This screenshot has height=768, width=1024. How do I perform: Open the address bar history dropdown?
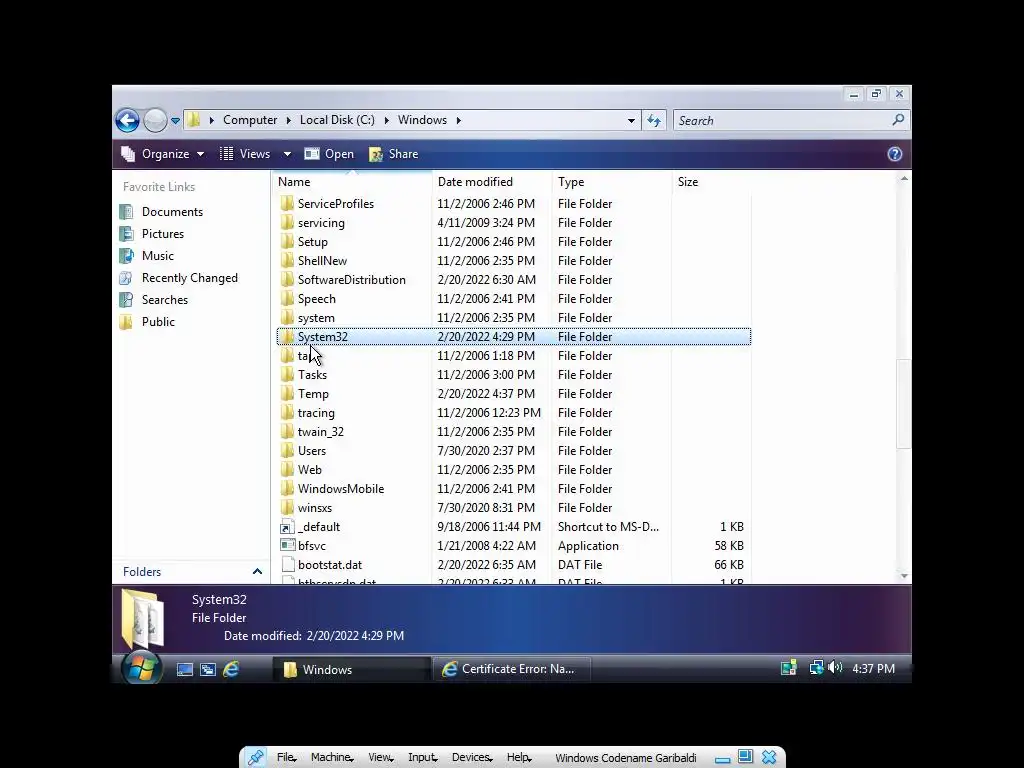631,121
